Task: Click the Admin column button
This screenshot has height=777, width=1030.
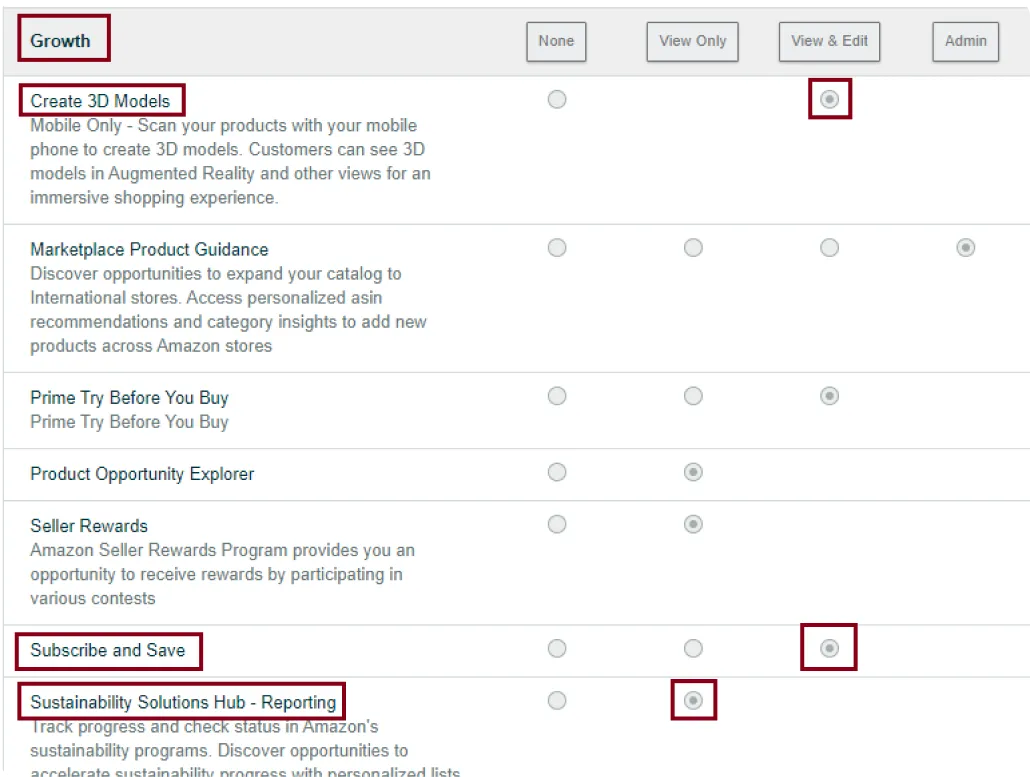Action: pyautogui.click(x=965, y=41)
